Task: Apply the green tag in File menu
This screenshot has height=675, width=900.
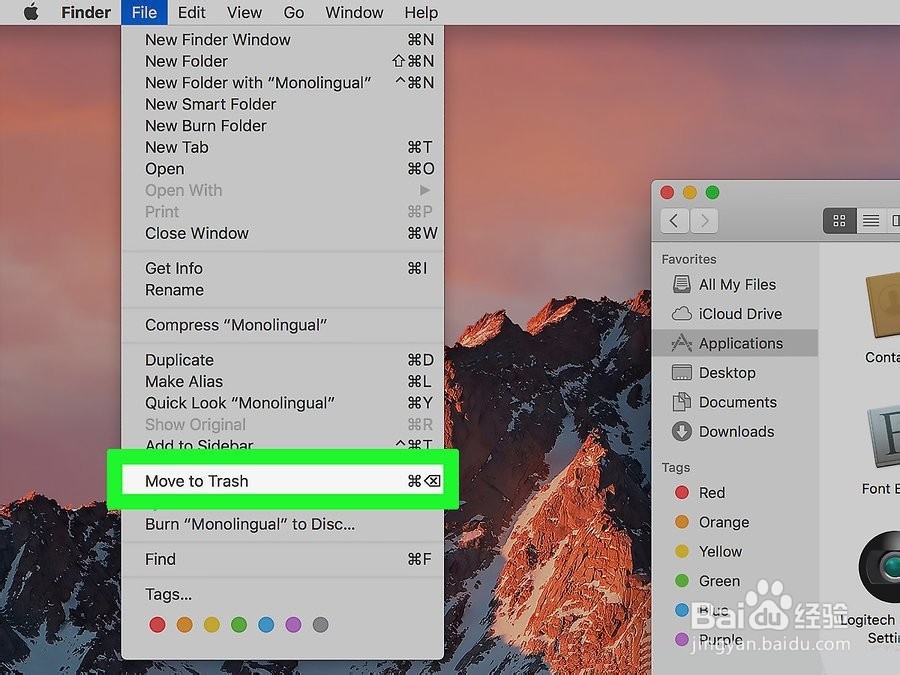Action: click(239, 624)
